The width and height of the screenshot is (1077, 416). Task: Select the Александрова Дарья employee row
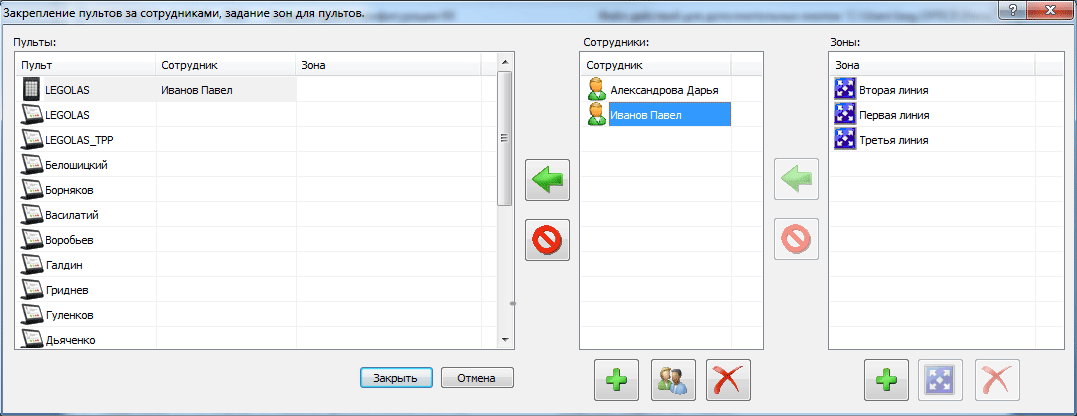pyautogui.click(x=655, y=89)
